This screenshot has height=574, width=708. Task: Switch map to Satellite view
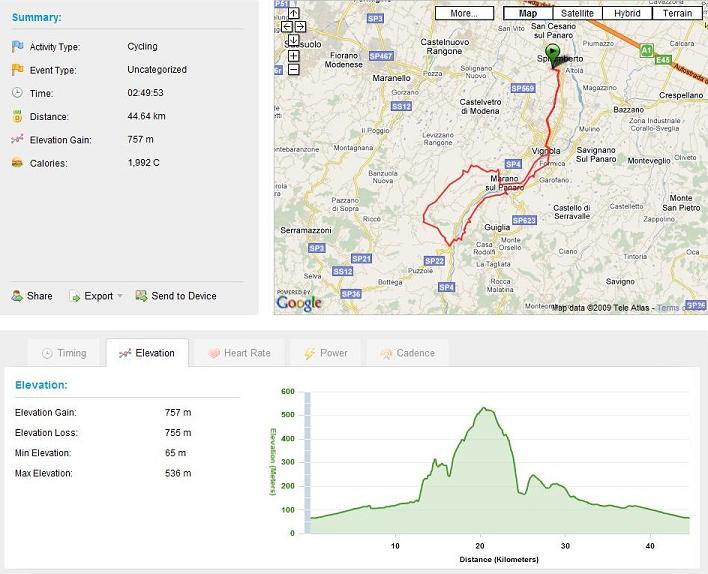coord(578,13)
